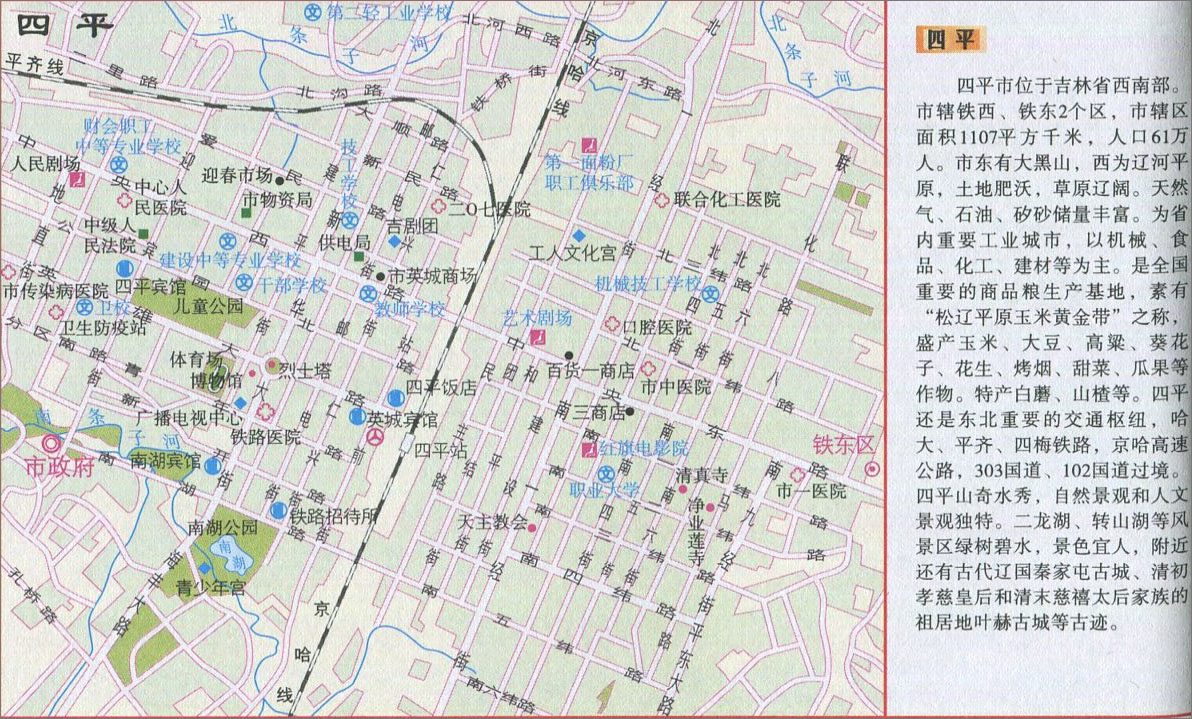Select the 铁东区 district marker
The image size is (1192, 719).
pos(873,468)
